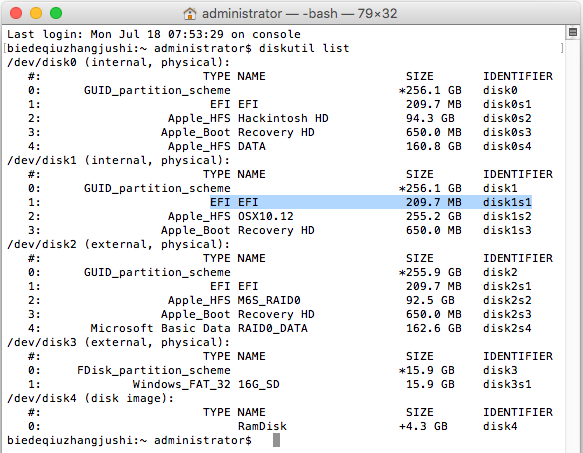Click the highlighted disk1s1 EFI row
Image resolution: width=583 pixels, height=453 pixels.
371,202
